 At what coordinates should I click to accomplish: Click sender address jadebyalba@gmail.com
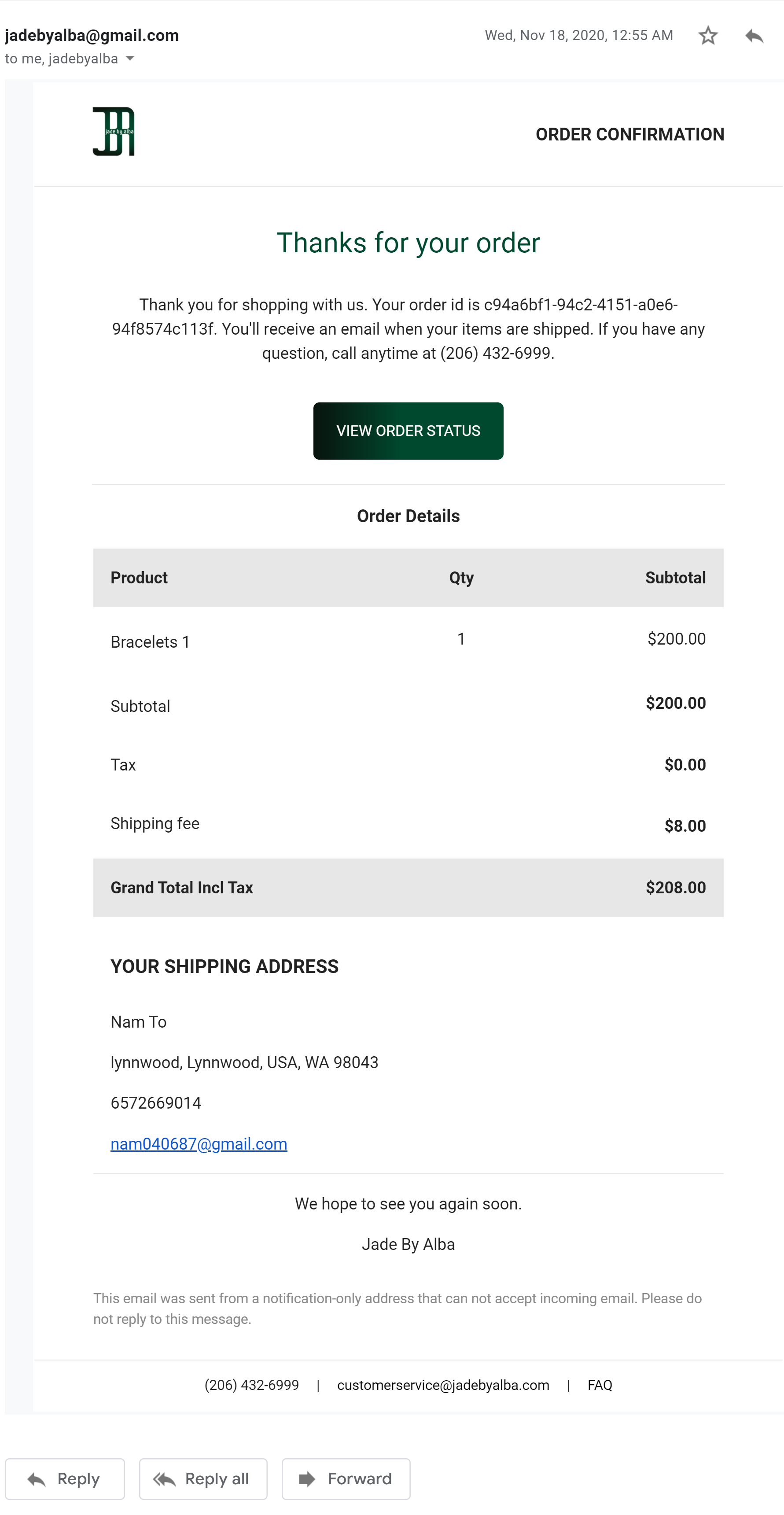tap(92, 35)
